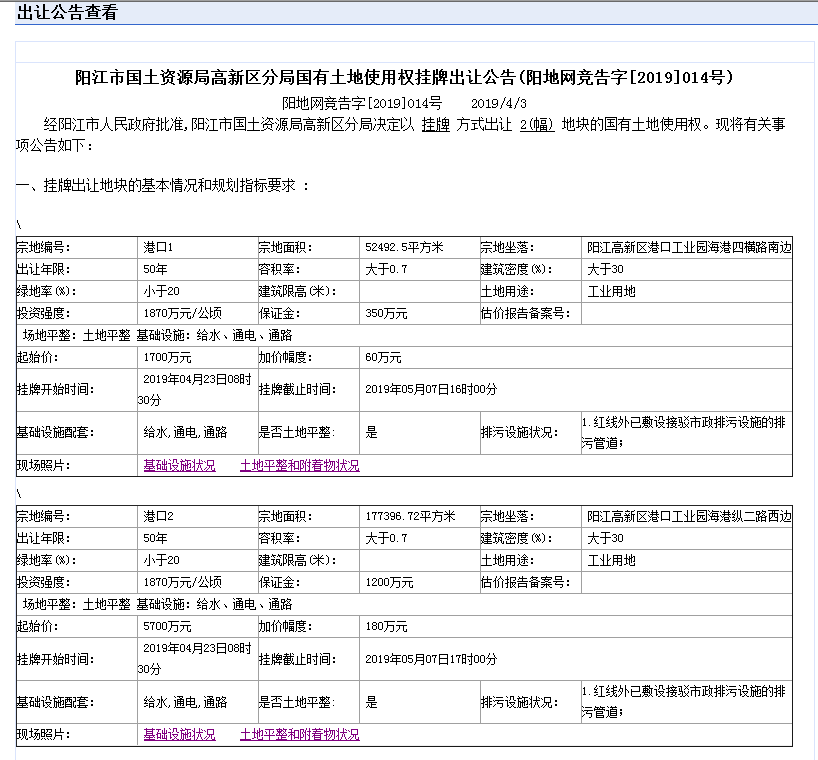Select the 出让公告查看 page header
This screenshot has width=818, height=760.
point(67,13)
